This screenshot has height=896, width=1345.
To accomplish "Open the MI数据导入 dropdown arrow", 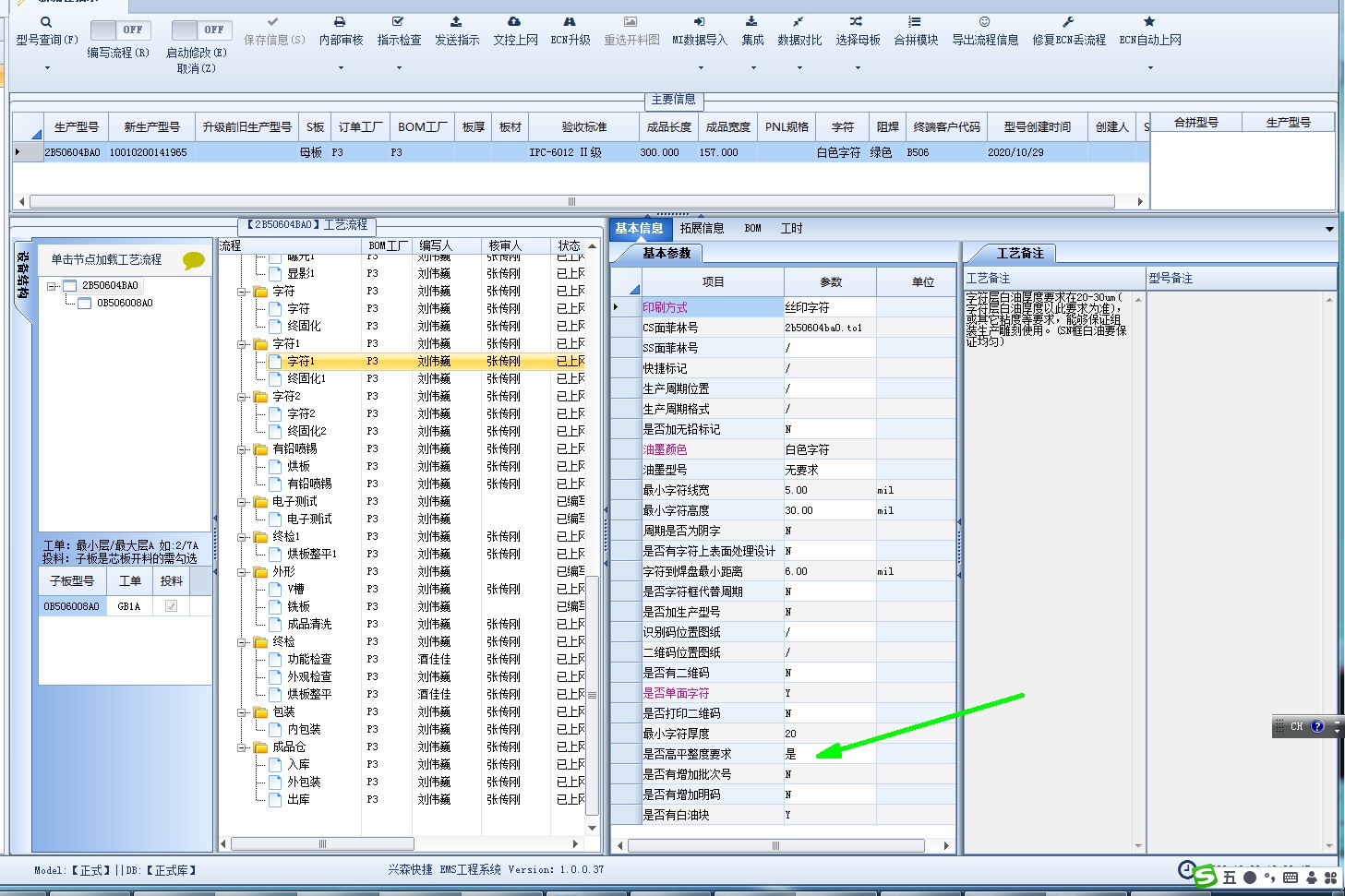I will click(700, 67).
